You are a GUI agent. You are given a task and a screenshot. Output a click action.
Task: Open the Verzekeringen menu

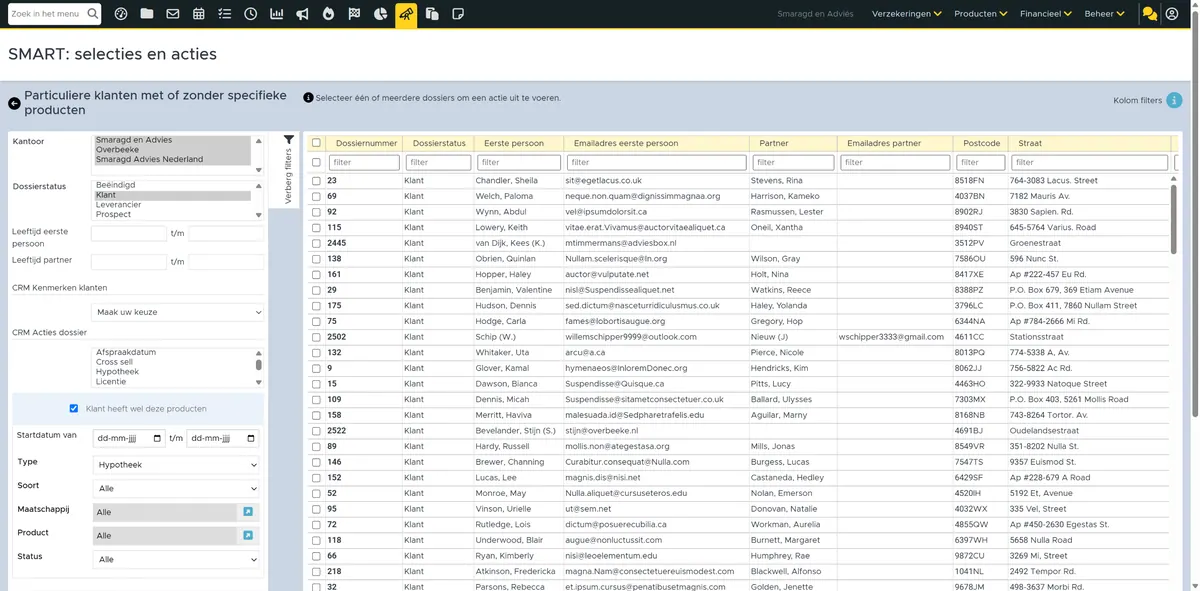[906, 14]
